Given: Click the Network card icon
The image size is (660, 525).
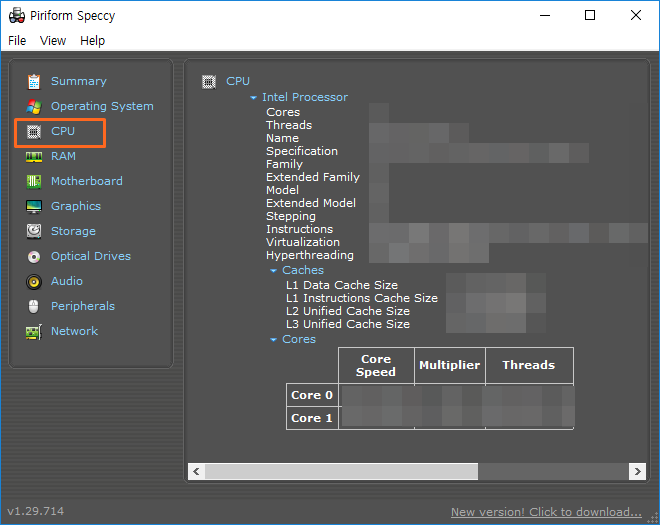Looking at the screenshot, I should point(34,332).
